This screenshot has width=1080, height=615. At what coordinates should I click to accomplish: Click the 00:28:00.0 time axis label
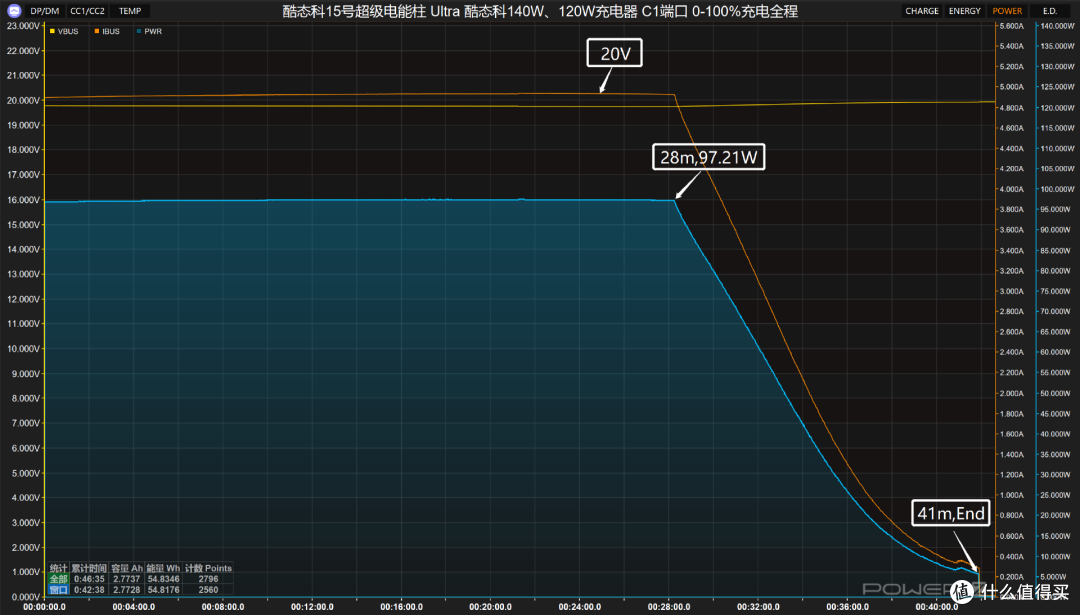pos(669,607)
